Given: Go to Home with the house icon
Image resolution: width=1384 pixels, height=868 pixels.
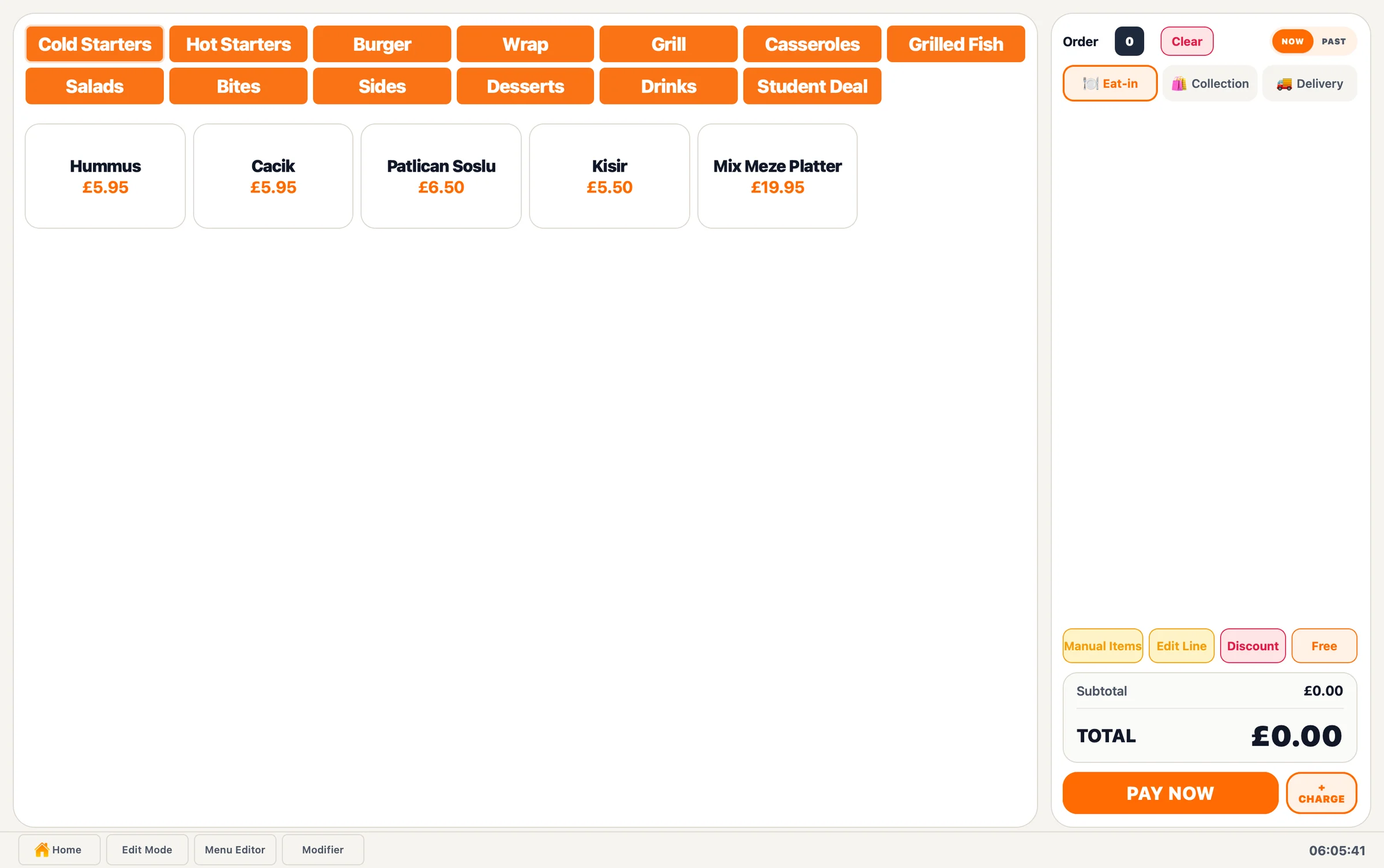Looking at the screenshot, I should coord(59,849).
